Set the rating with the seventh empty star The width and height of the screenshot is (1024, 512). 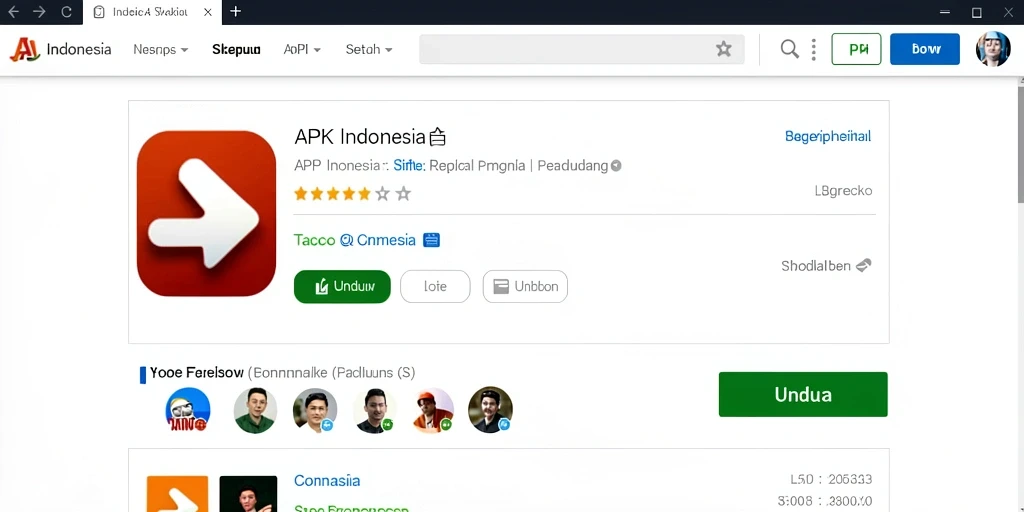[x=404, y=193]
